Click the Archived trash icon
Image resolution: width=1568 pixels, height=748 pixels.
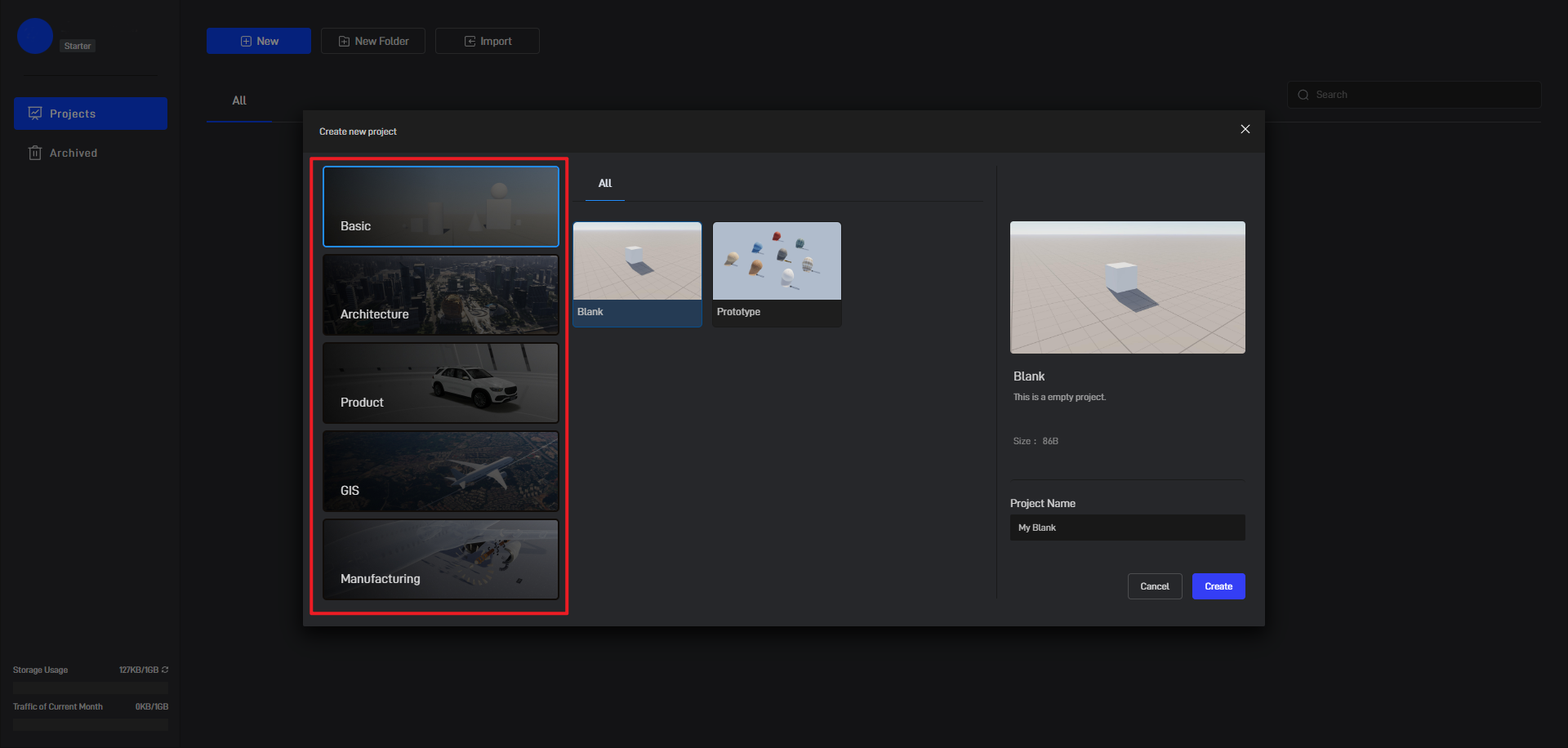[x=35, y=153]
